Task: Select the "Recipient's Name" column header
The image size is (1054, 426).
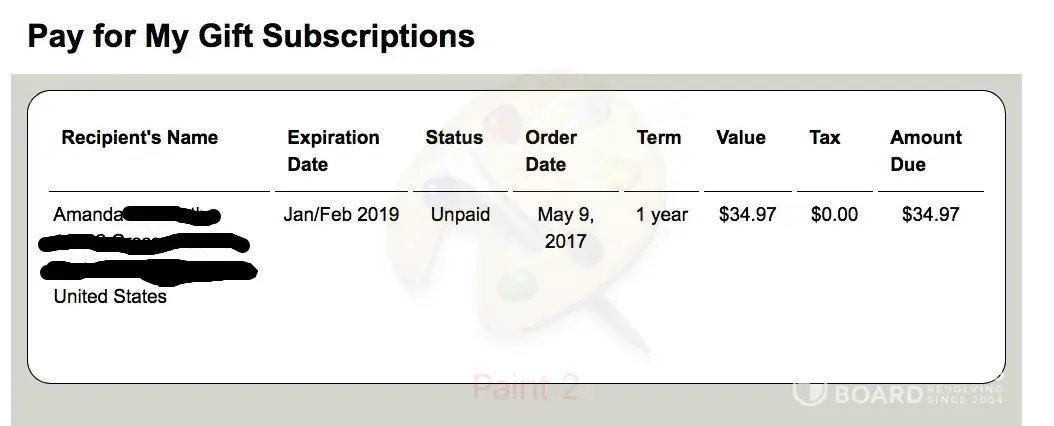Action: pyautogui.click(x=139, y=138)
